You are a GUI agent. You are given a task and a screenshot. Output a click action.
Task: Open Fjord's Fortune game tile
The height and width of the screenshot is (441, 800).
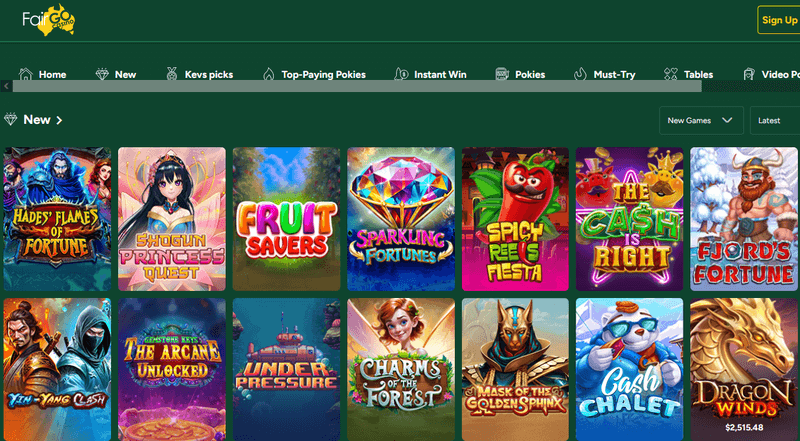[x=745, y=219]
